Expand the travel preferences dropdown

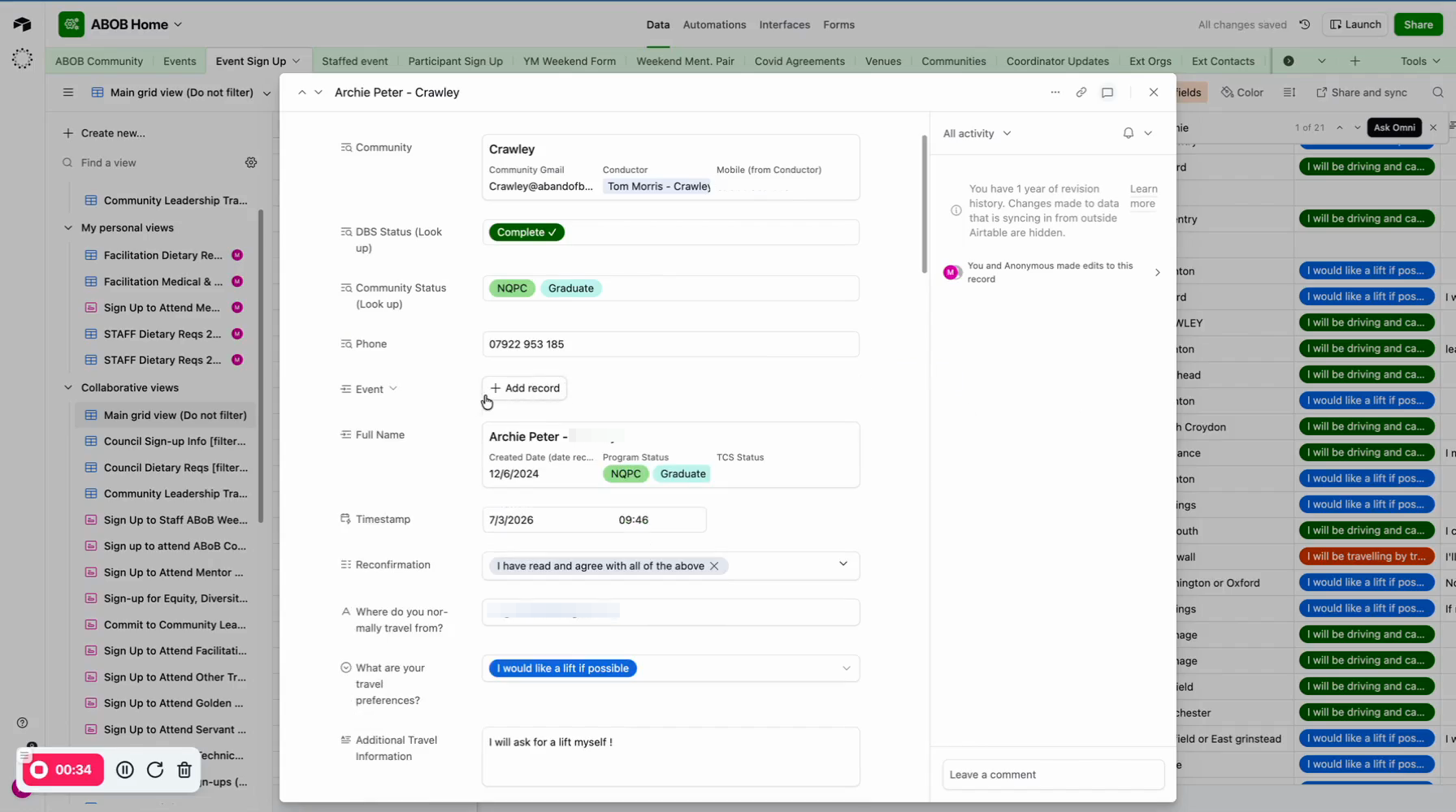(846, 668)
